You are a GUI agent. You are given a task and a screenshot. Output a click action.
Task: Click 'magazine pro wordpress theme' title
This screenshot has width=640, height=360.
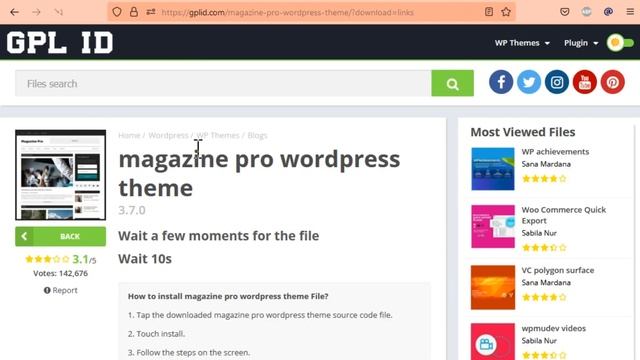[x=259, y=173]
